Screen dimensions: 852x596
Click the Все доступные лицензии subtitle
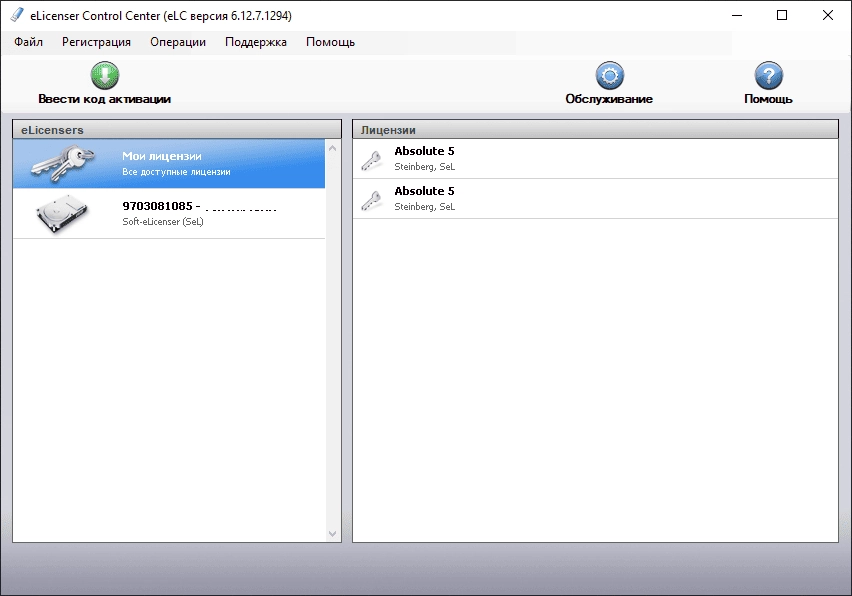(176, 172)
